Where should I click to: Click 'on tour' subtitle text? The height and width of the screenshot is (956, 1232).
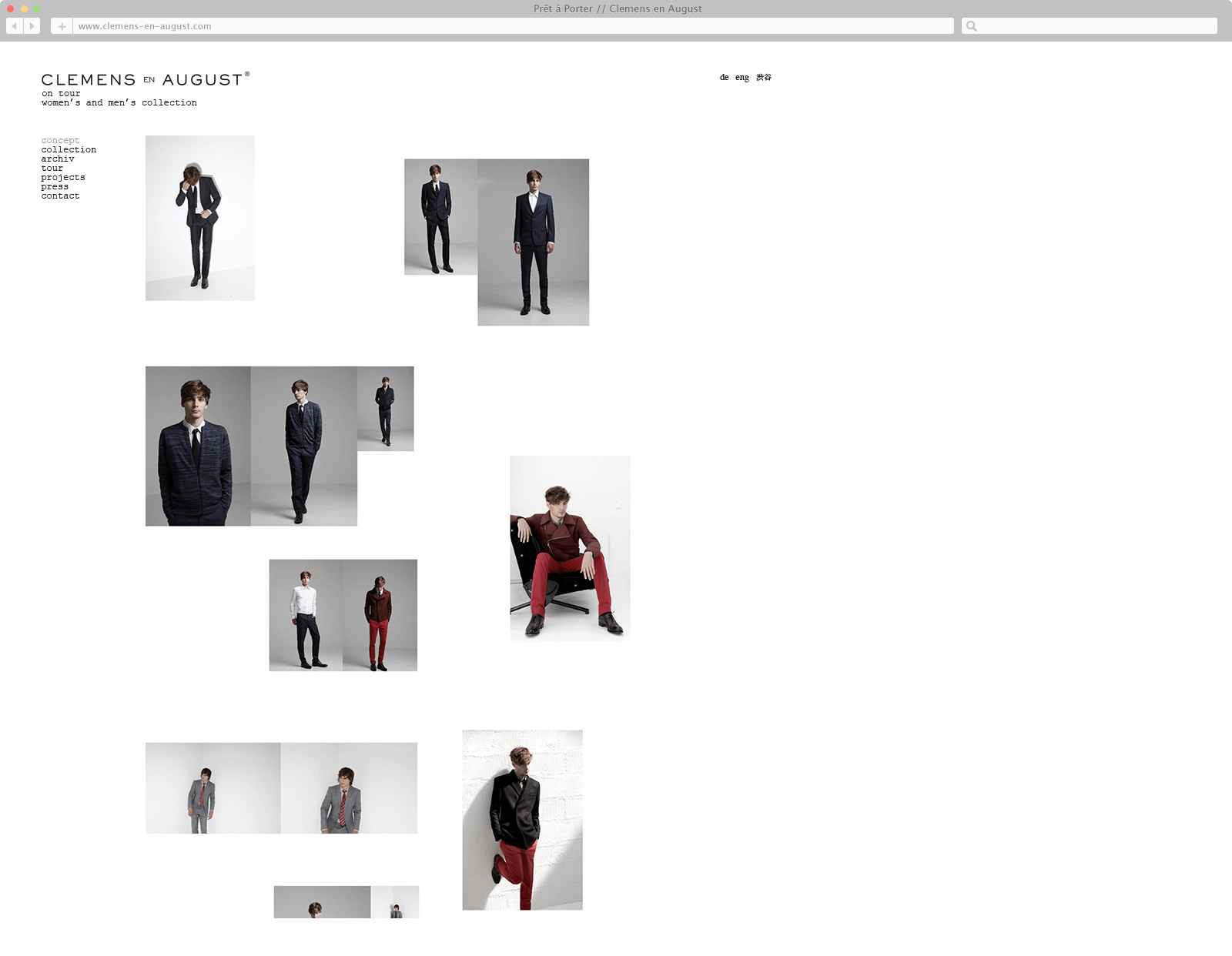(x=61, y=93)
